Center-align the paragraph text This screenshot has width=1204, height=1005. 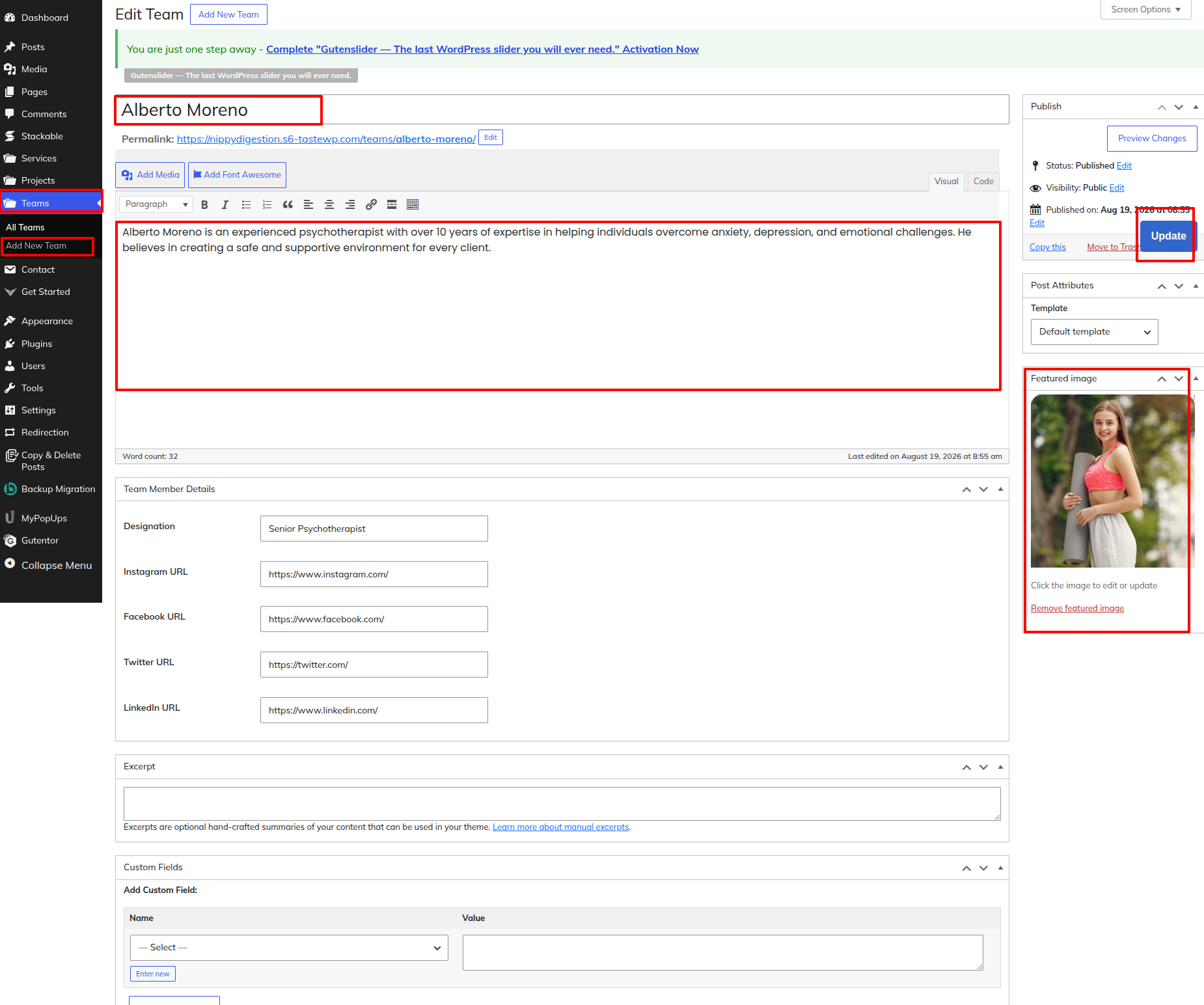coord(329,204)
